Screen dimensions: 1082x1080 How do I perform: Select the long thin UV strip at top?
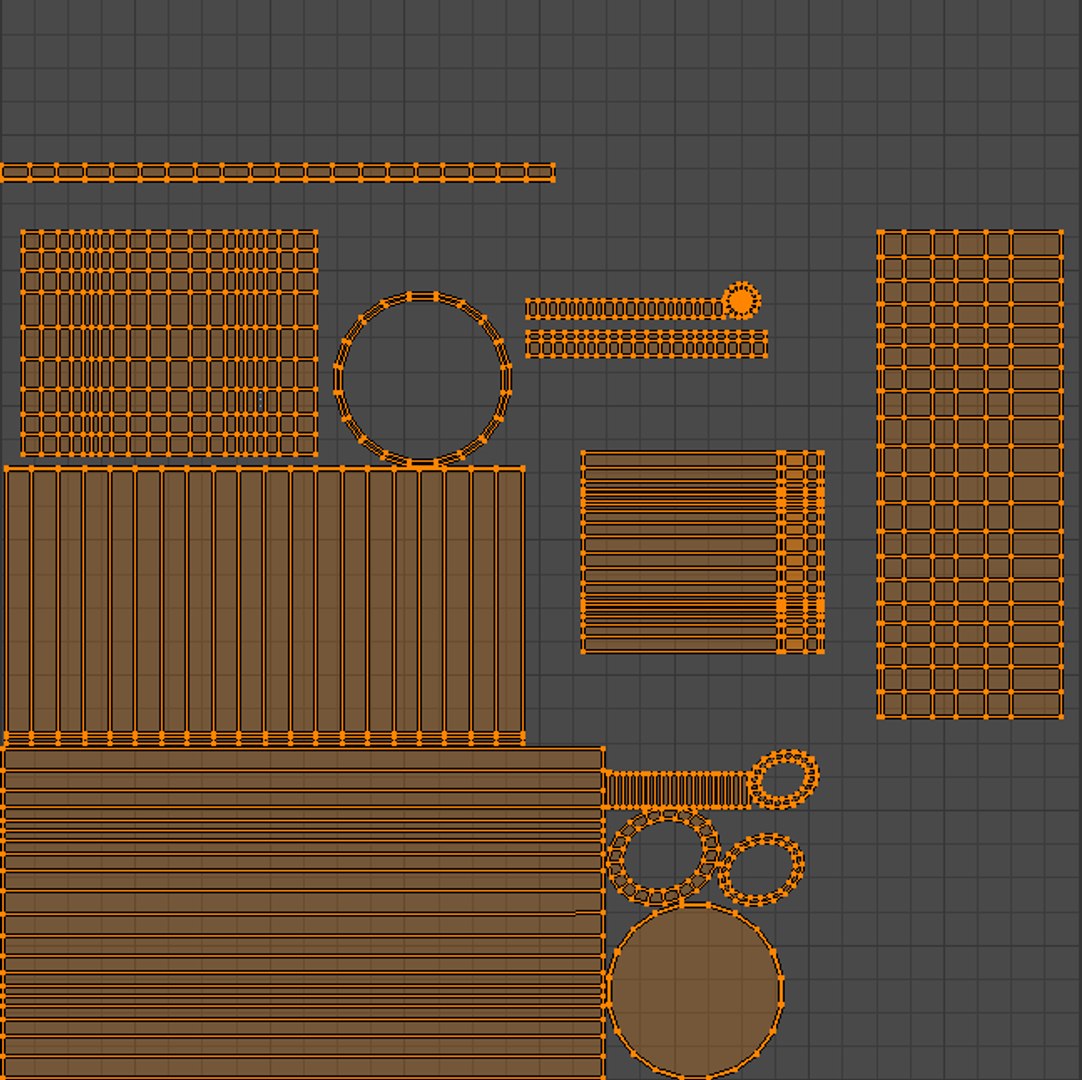[x=277, y=173]
